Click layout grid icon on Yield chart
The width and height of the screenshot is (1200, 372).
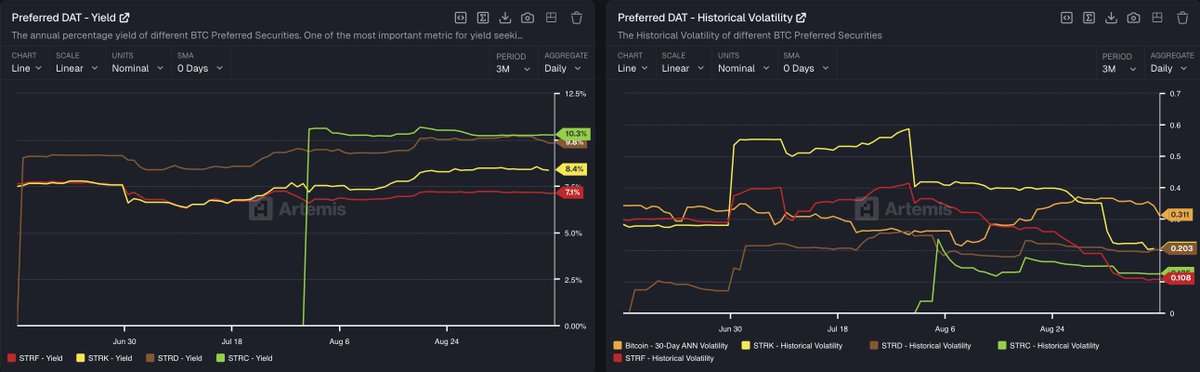pos(552,17)
